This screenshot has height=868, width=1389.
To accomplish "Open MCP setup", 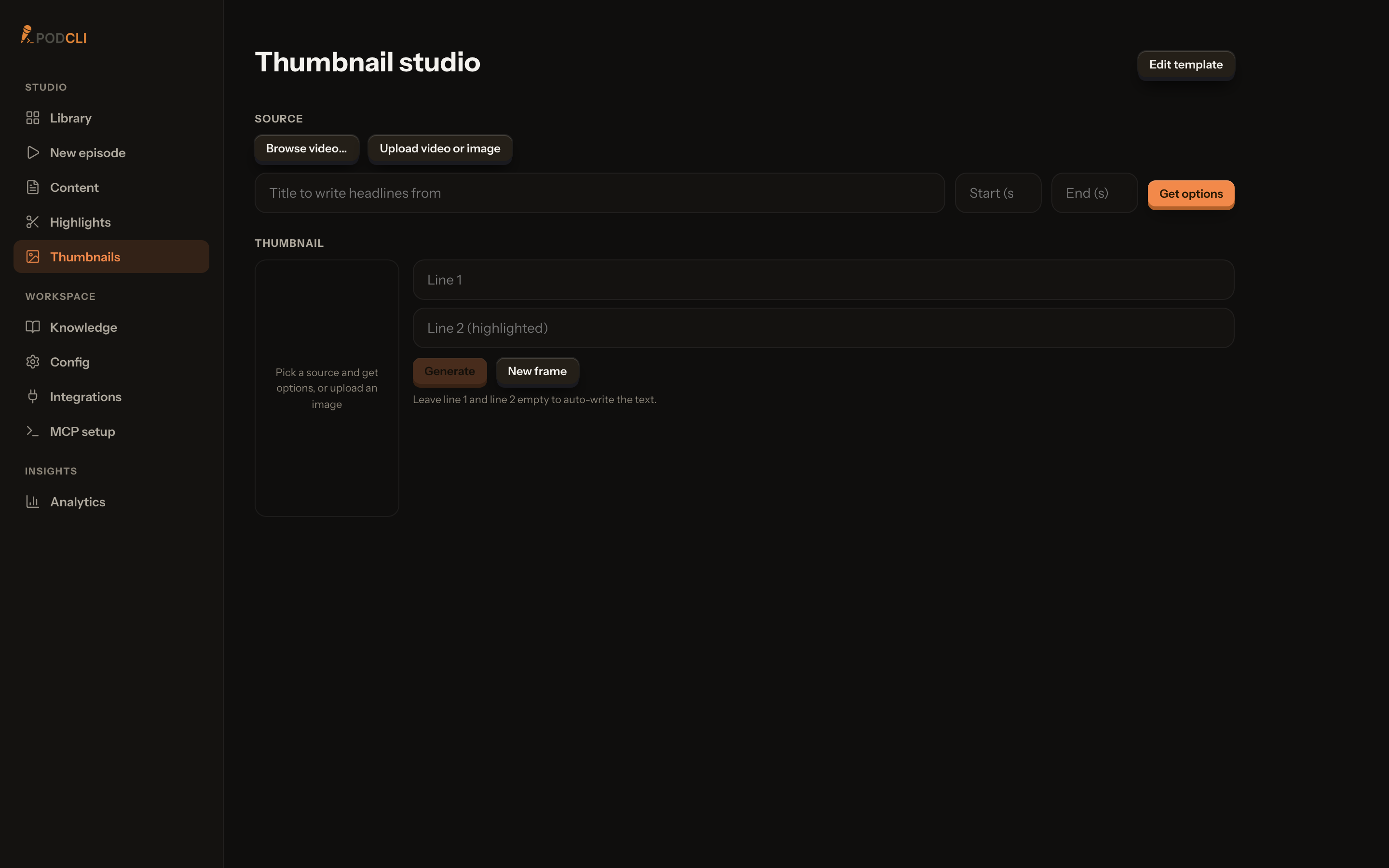I will pos(111,431).
